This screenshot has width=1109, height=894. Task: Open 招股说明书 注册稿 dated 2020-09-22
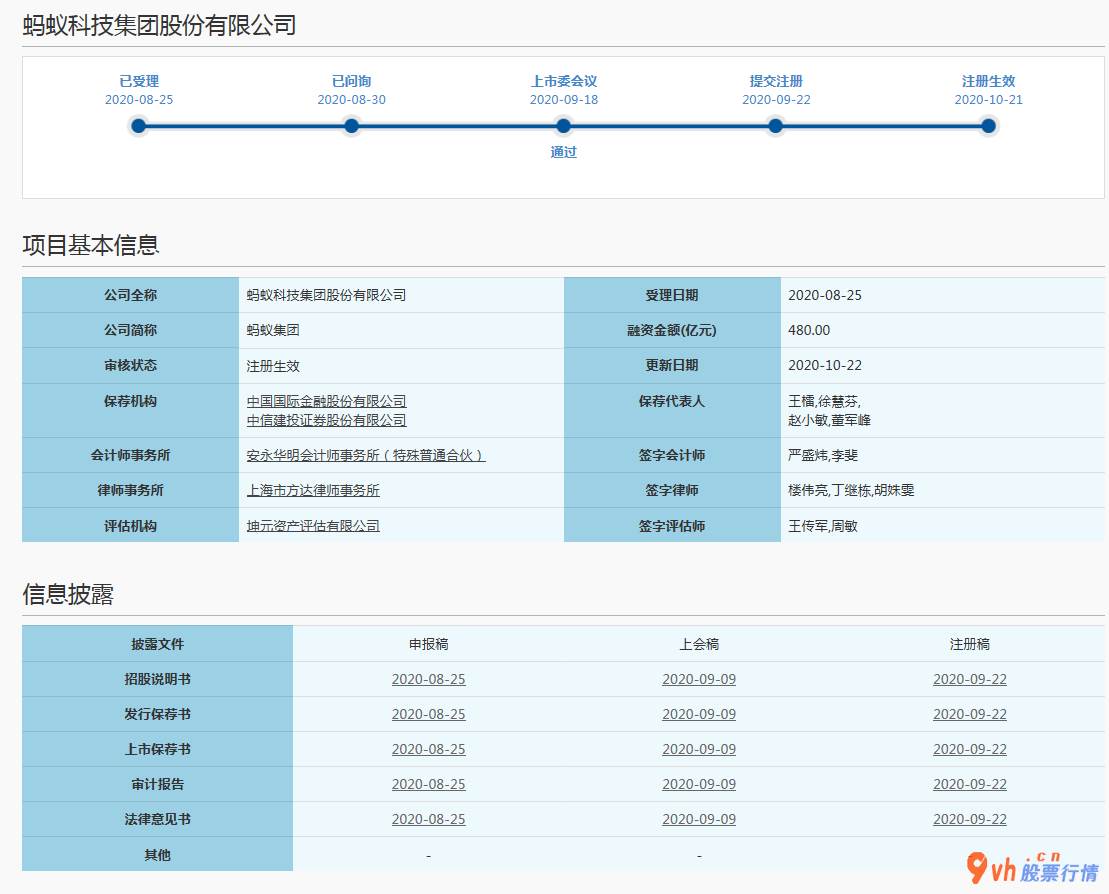(970, 679)
